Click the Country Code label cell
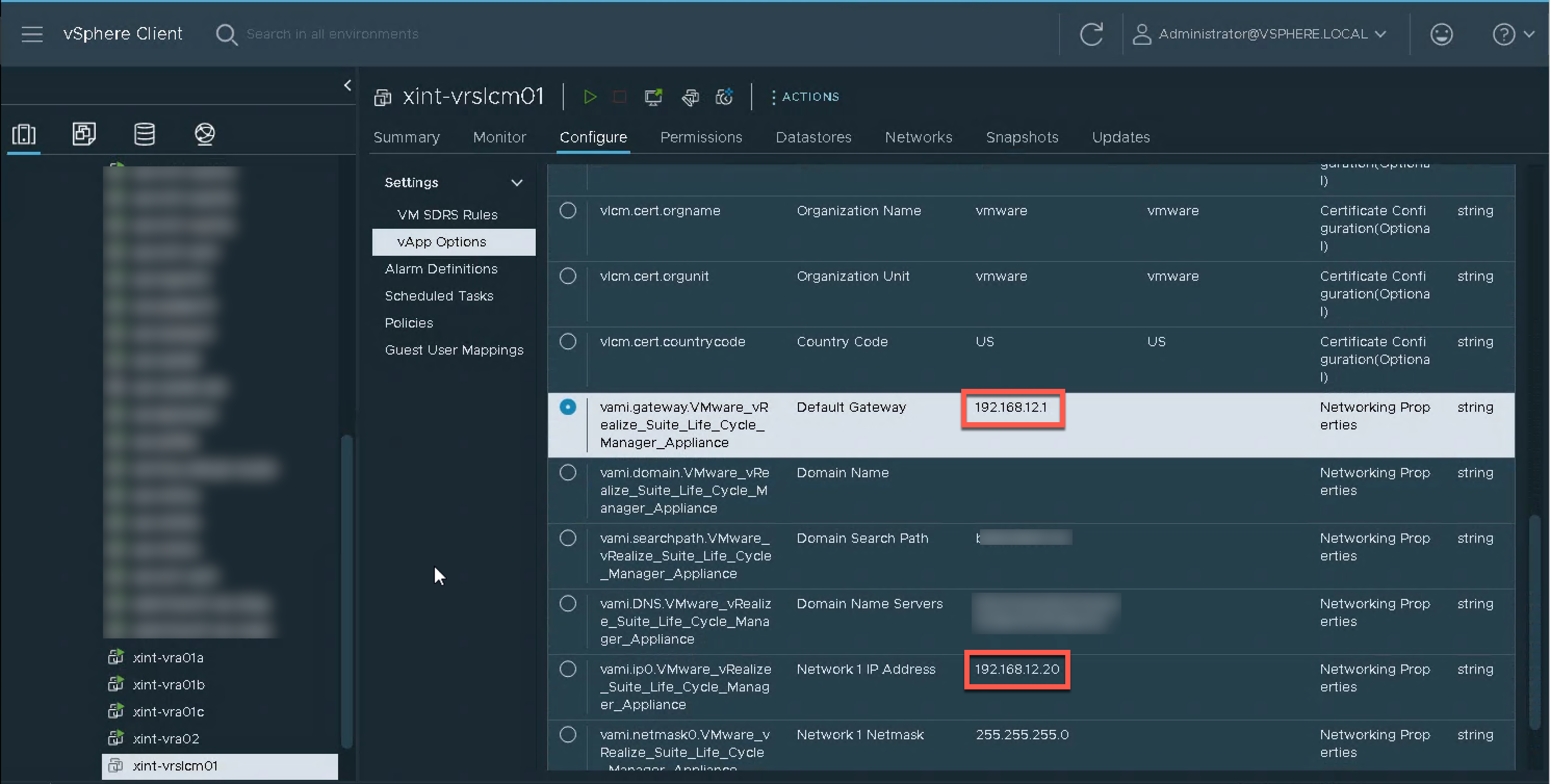Screen dimensions: 1550x784 coord(842,342)
